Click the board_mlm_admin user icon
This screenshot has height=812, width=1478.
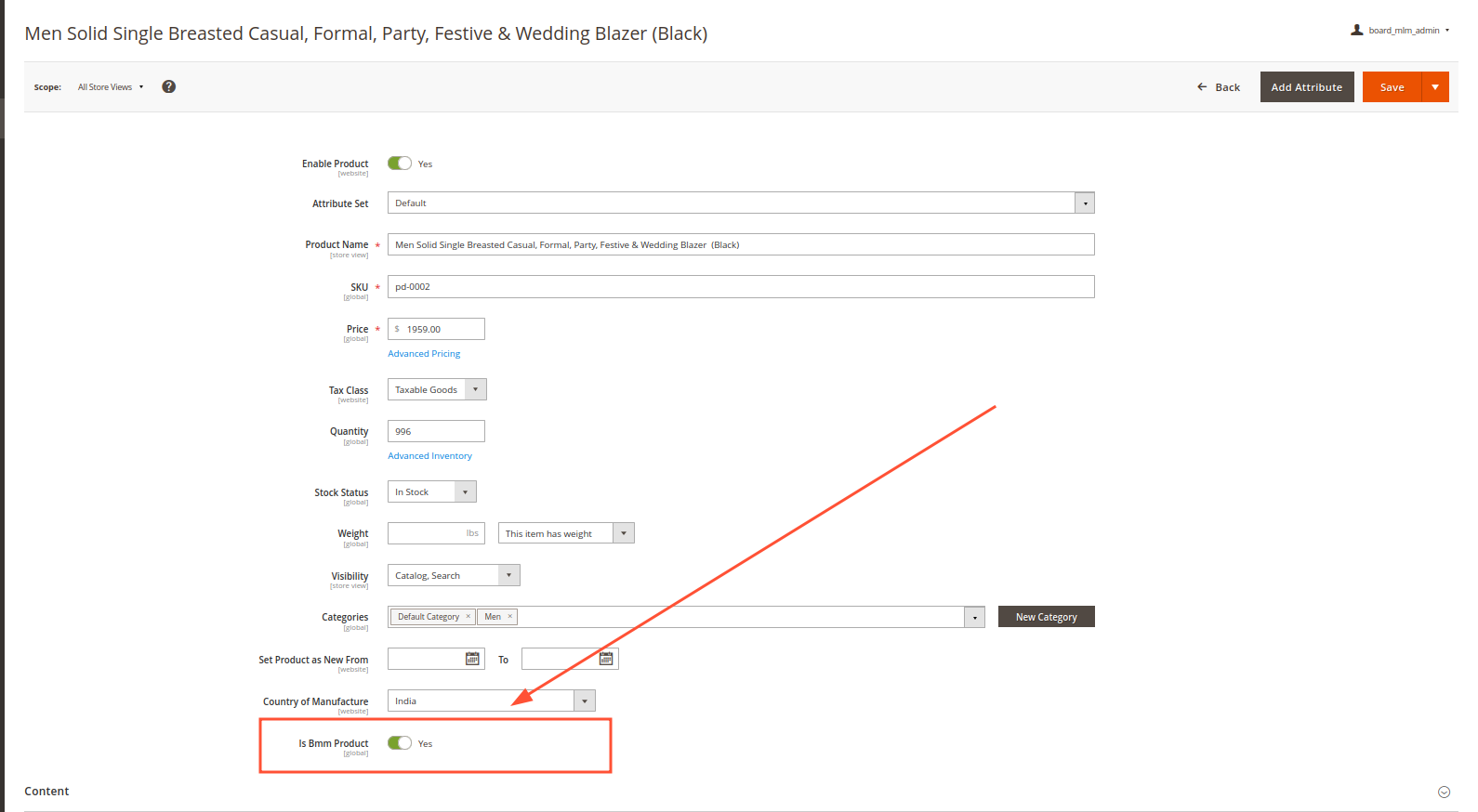coord(1357,30)
